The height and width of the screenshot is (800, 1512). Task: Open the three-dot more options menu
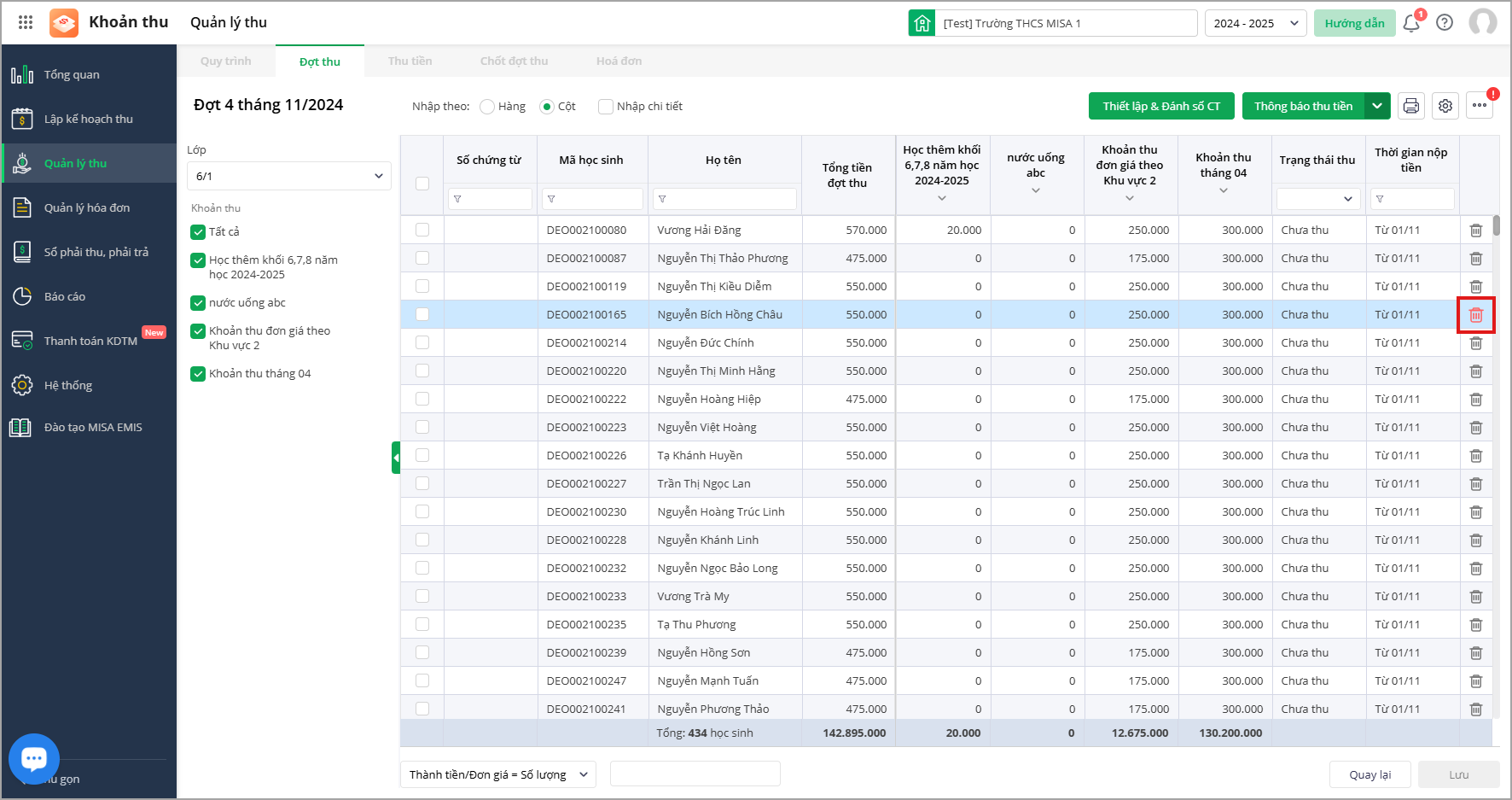coord(1479,106)
